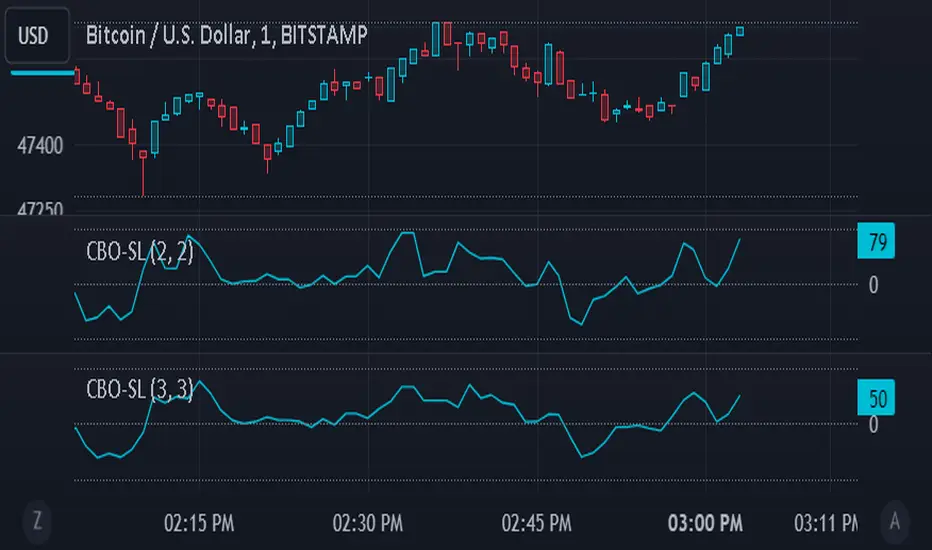Click the cyan 50 value label
This screenshot has height=550, width=932.
pyautogui.click(x=876, y=398)
